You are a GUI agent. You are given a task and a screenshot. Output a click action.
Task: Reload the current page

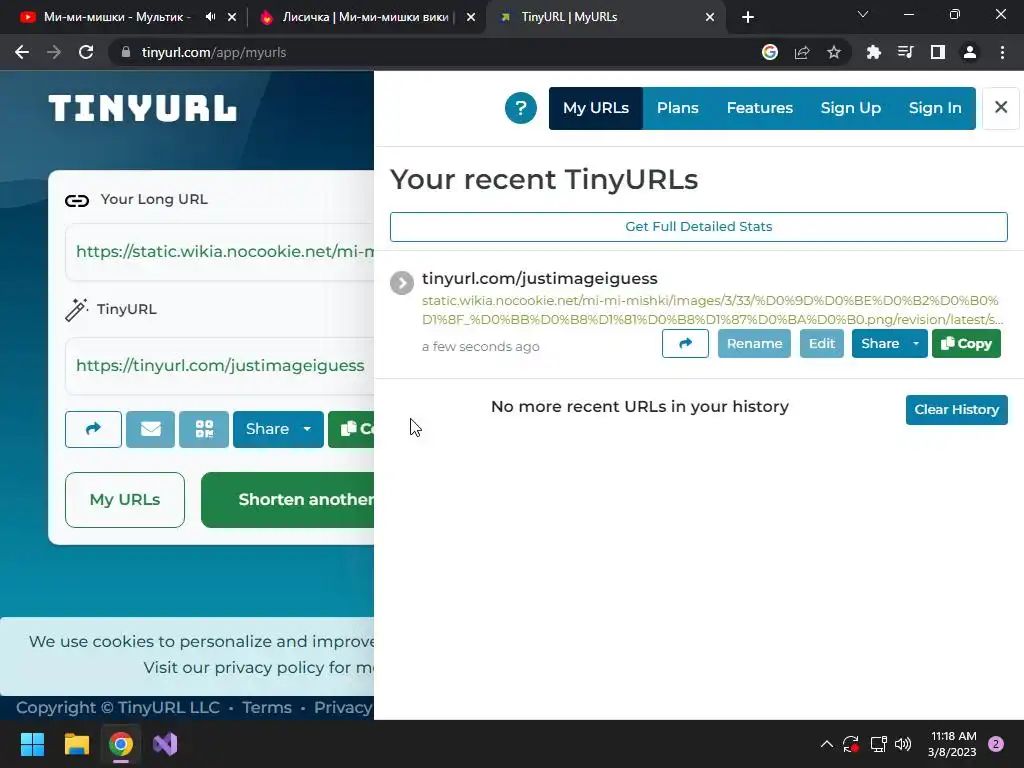86,52
